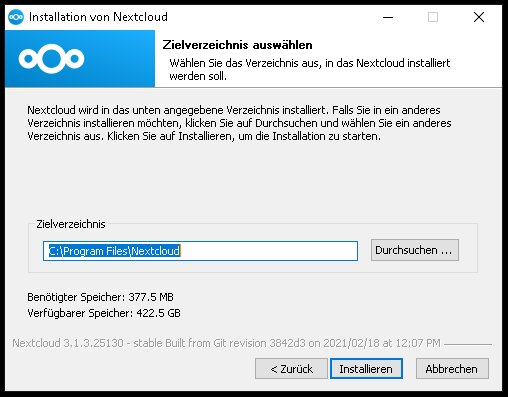Click the Benötigter Speicher 377.5 MB label
This screenshot has width=508, height=397.
(100, 297)
